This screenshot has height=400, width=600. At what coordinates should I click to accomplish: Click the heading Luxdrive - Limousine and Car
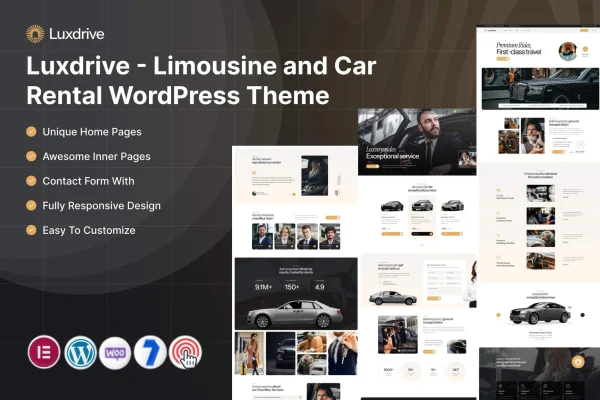[x=201, y=66]
